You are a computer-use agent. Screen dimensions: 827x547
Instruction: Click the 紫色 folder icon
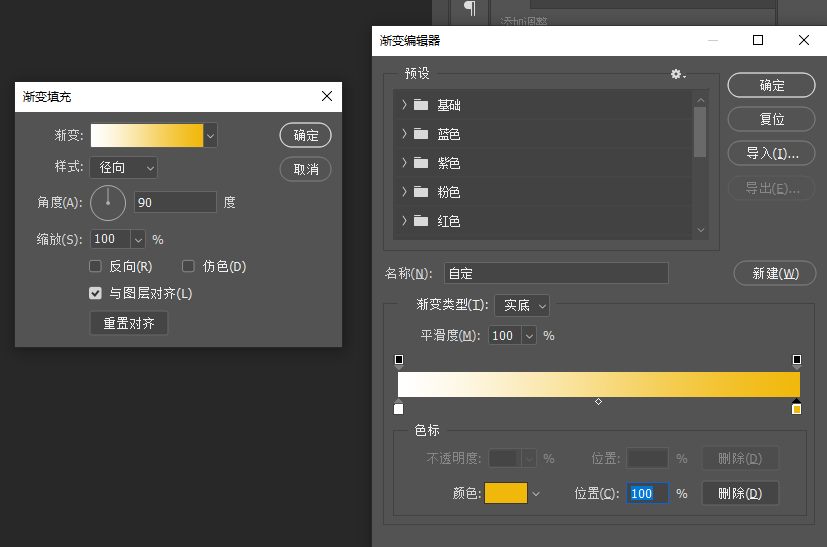click(x=420, y=163)
